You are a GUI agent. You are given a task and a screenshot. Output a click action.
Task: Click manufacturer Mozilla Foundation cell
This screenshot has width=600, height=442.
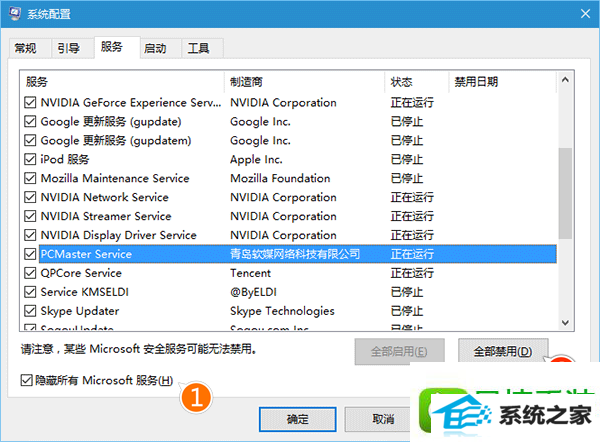(280, 178)
